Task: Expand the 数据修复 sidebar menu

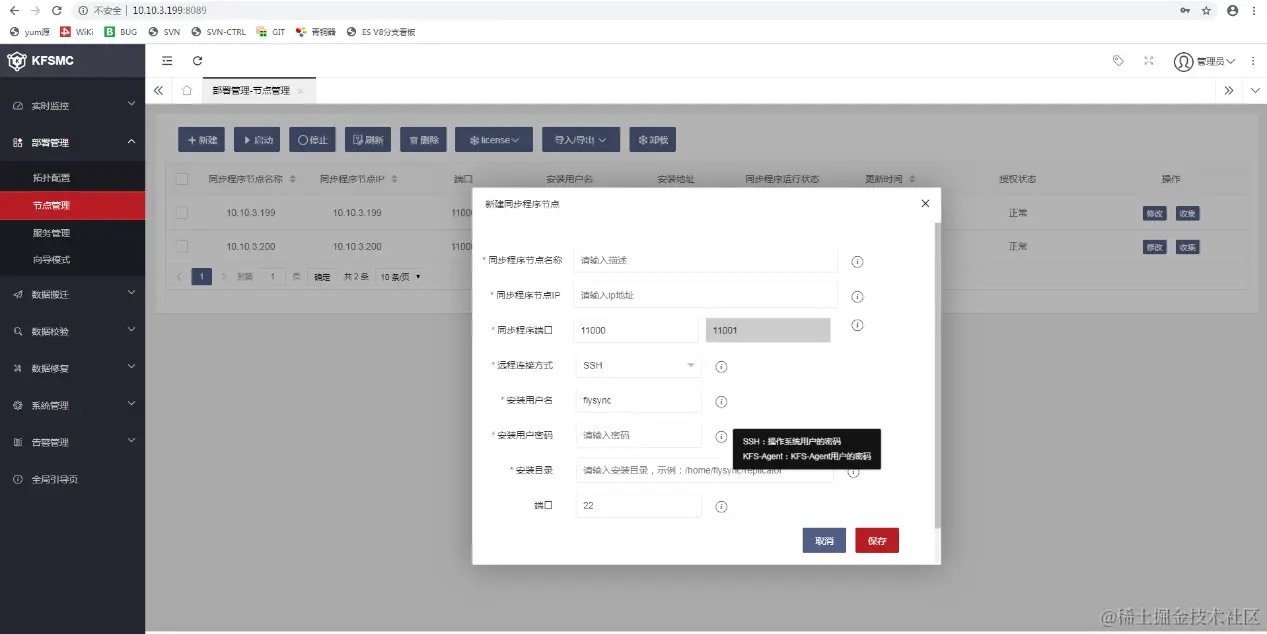Action: [x=72, y=368]
